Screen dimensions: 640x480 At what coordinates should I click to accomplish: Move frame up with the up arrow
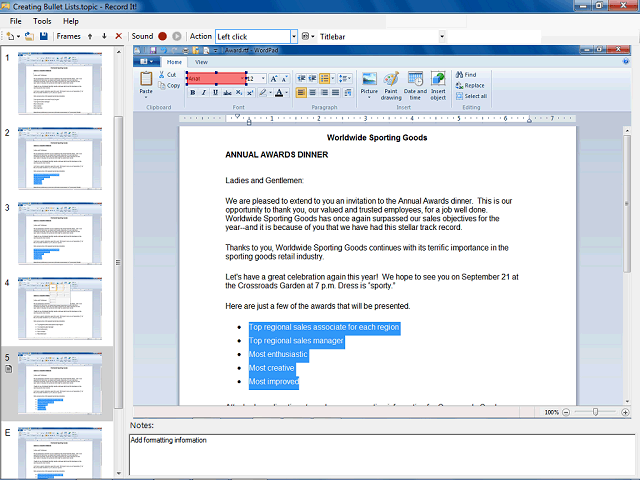coord(90,36)
